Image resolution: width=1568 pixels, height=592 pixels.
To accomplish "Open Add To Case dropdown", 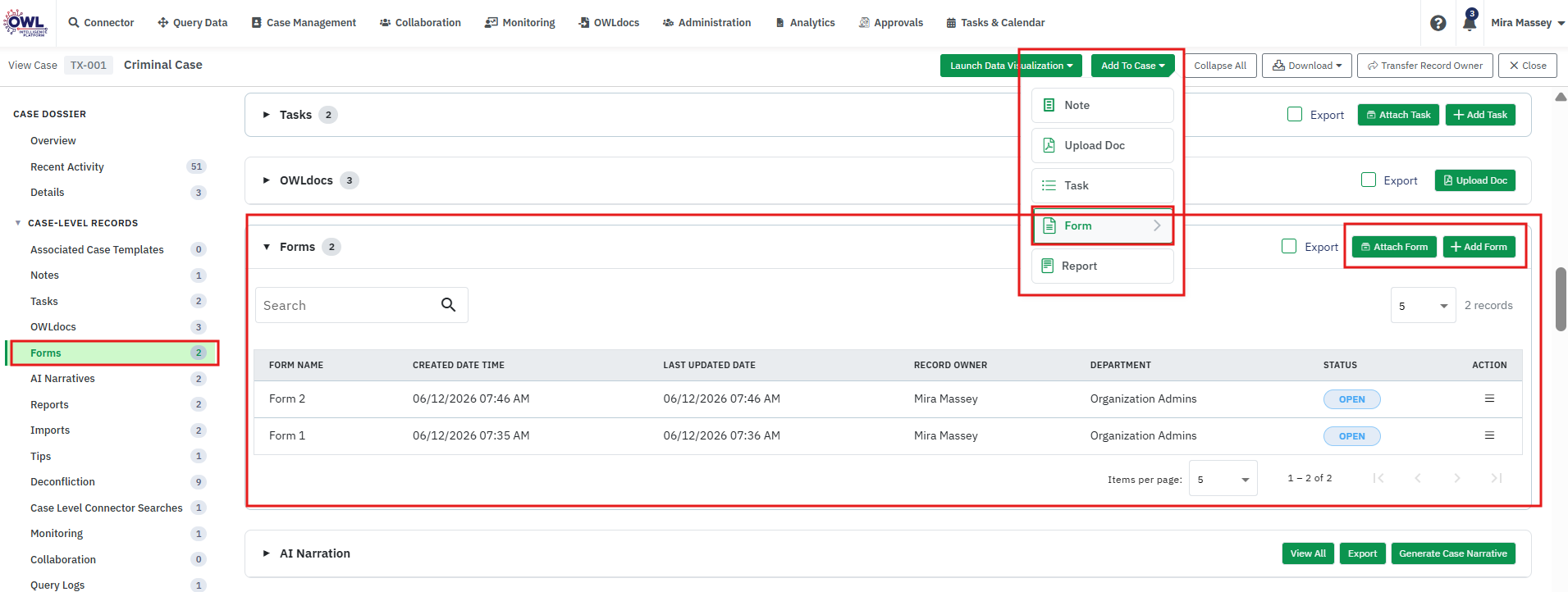I will (x=1132, y=66).
